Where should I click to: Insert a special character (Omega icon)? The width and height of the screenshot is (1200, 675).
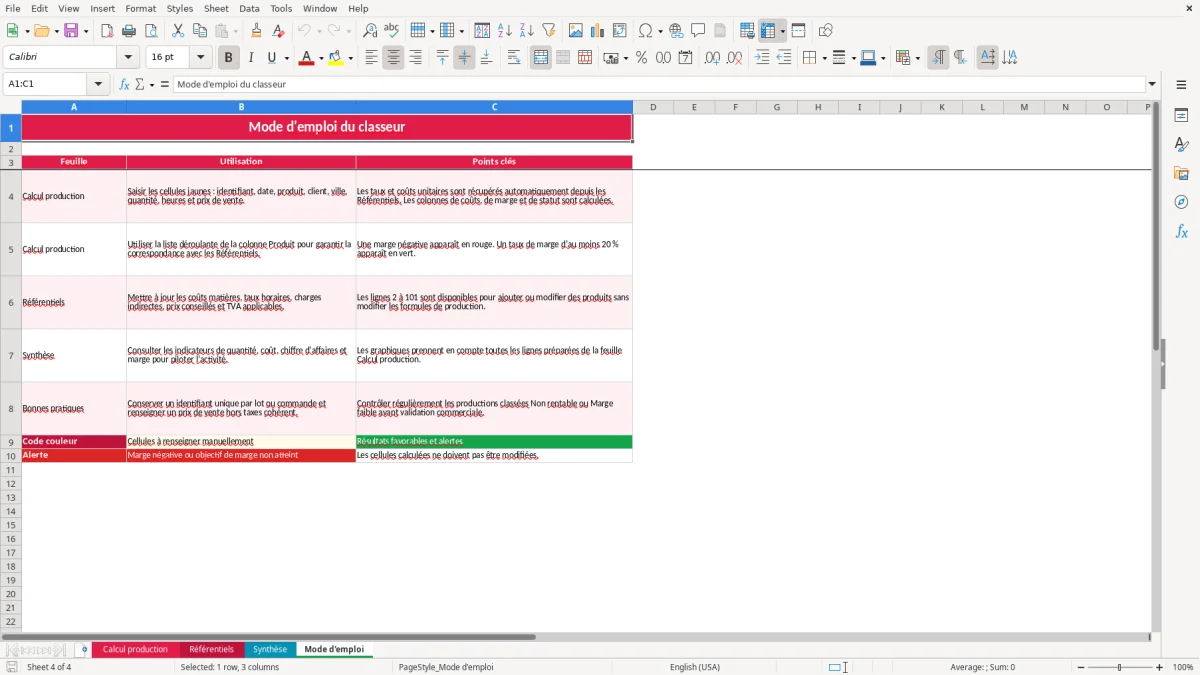pos(646,31)
